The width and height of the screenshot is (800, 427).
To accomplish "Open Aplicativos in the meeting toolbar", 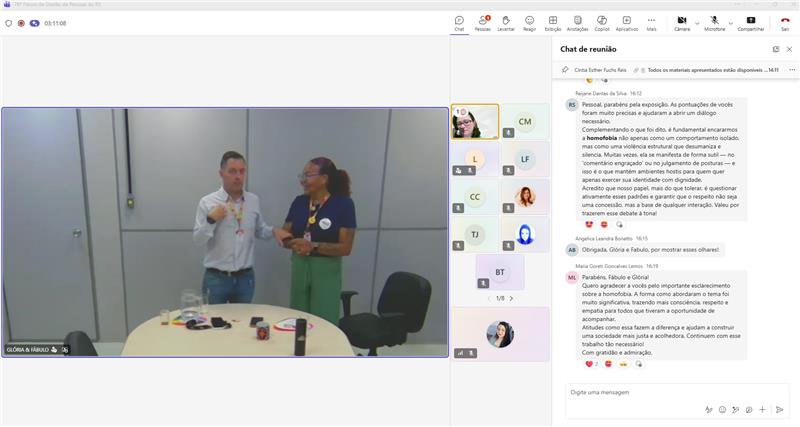I will [x=627, y=22].
